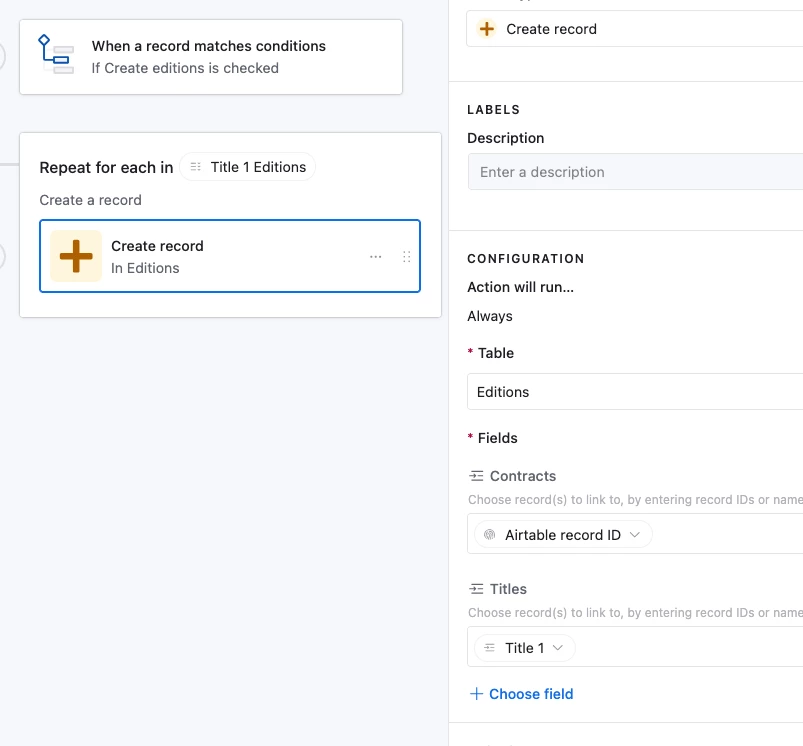The image size is (803, 746).
Task: Click the orange Create record plus icon
Action: point(76,256)
